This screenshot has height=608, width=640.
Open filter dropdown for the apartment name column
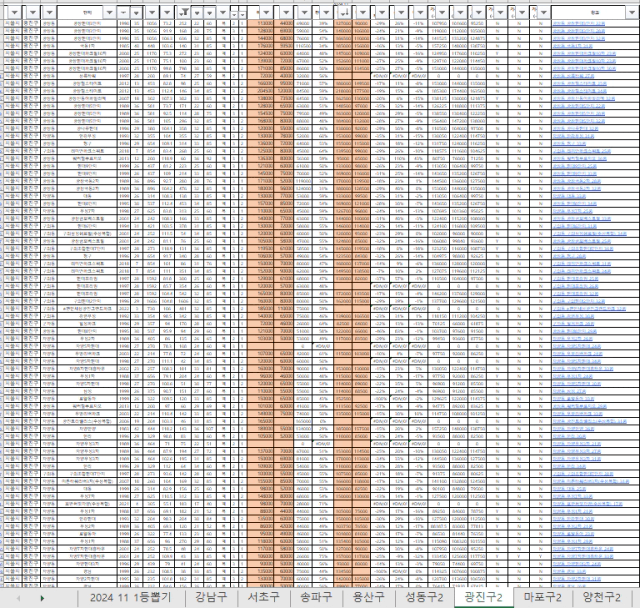point(109,13)
